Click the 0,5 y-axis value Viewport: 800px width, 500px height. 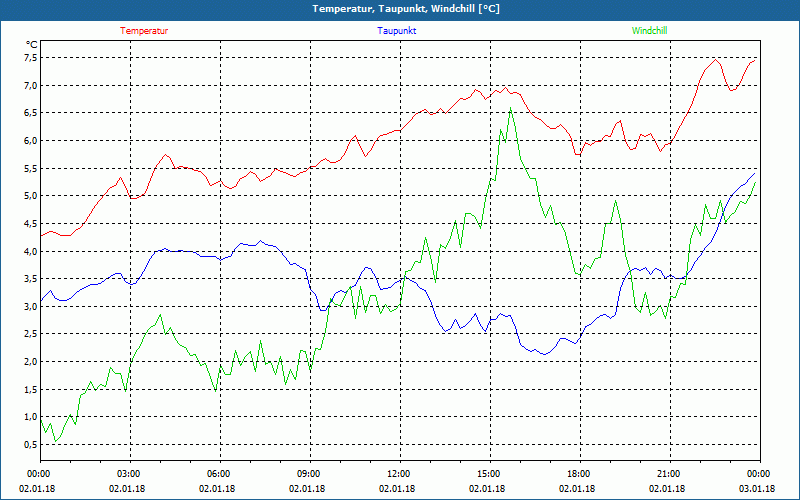(31, 444)
